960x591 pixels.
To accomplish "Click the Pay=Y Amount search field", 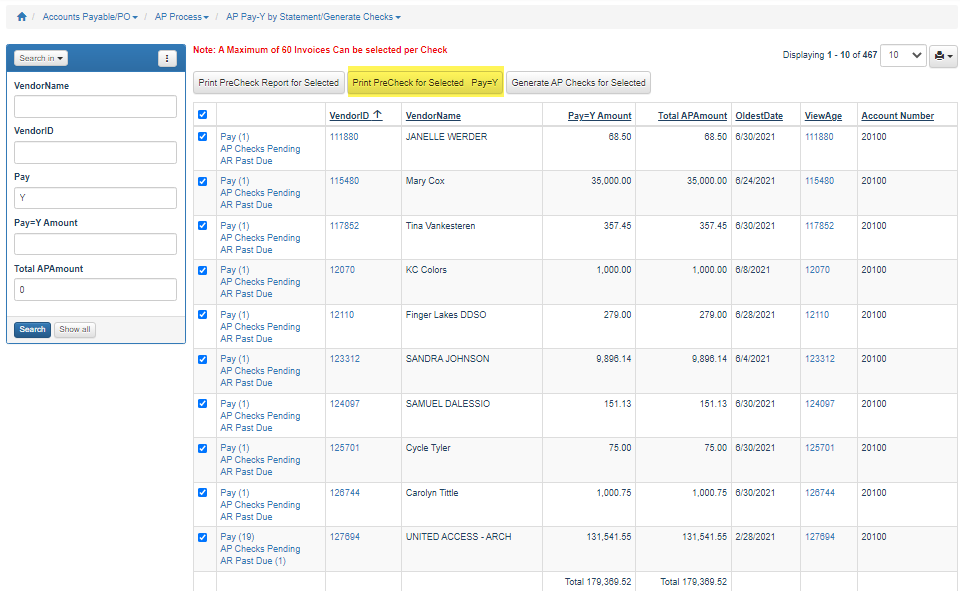I will click(96, 244).
